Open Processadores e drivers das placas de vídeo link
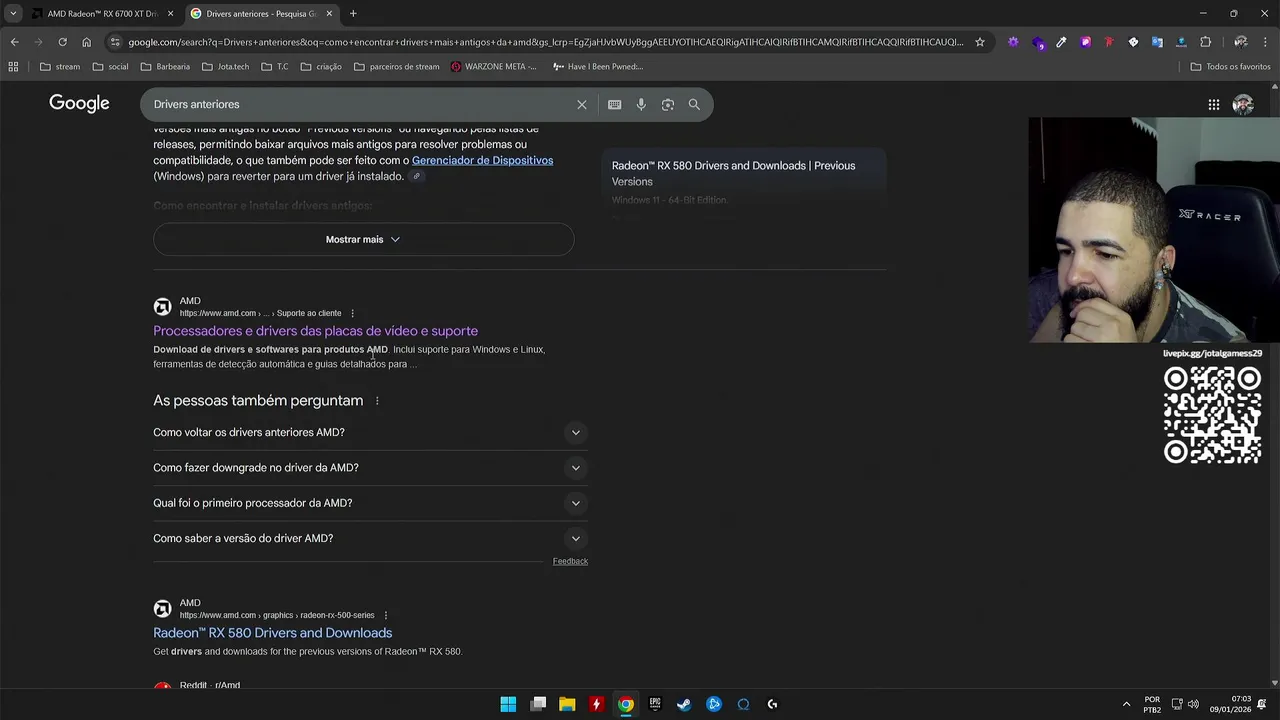Image resolution: width=1280 pixels, height=720 pixels. point(315,331)
